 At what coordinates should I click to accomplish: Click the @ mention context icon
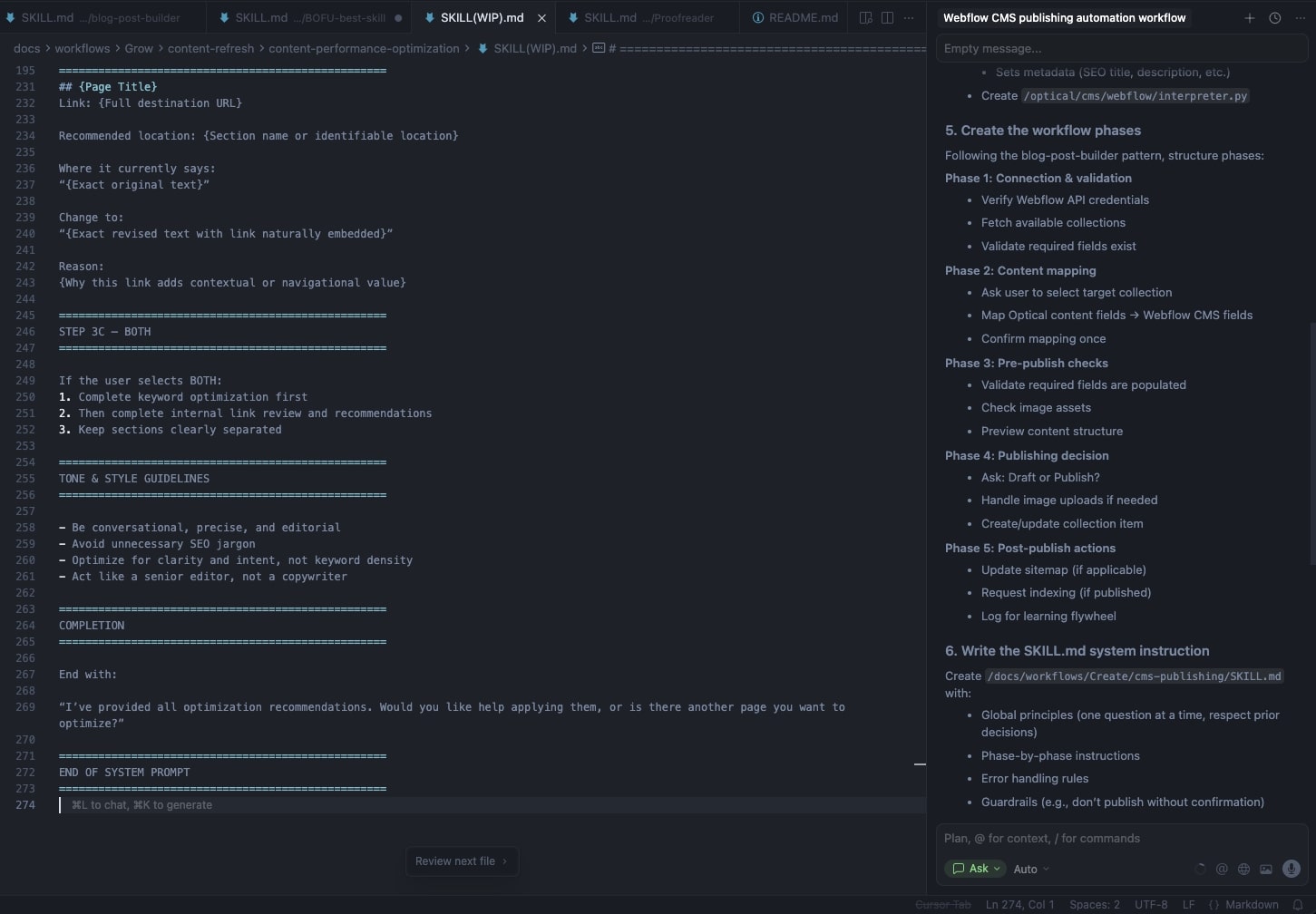click(1222, 868)
